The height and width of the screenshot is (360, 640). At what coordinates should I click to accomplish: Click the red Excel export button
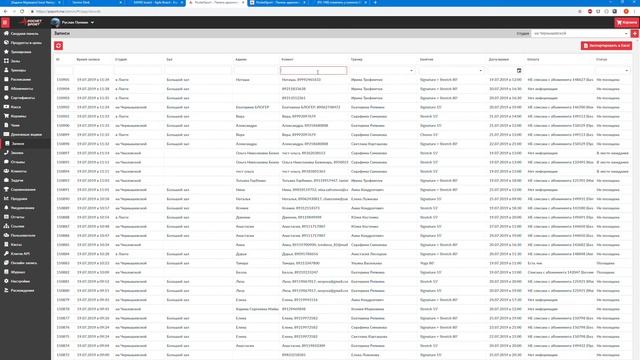coord(606,46)
